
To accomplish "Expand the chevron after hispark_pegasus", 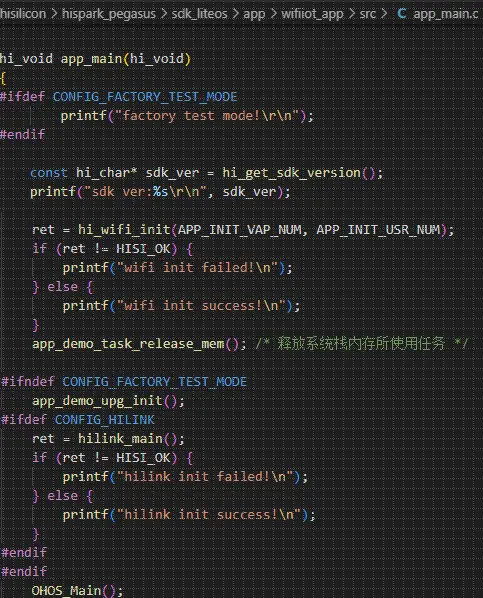I will point(164,14).
